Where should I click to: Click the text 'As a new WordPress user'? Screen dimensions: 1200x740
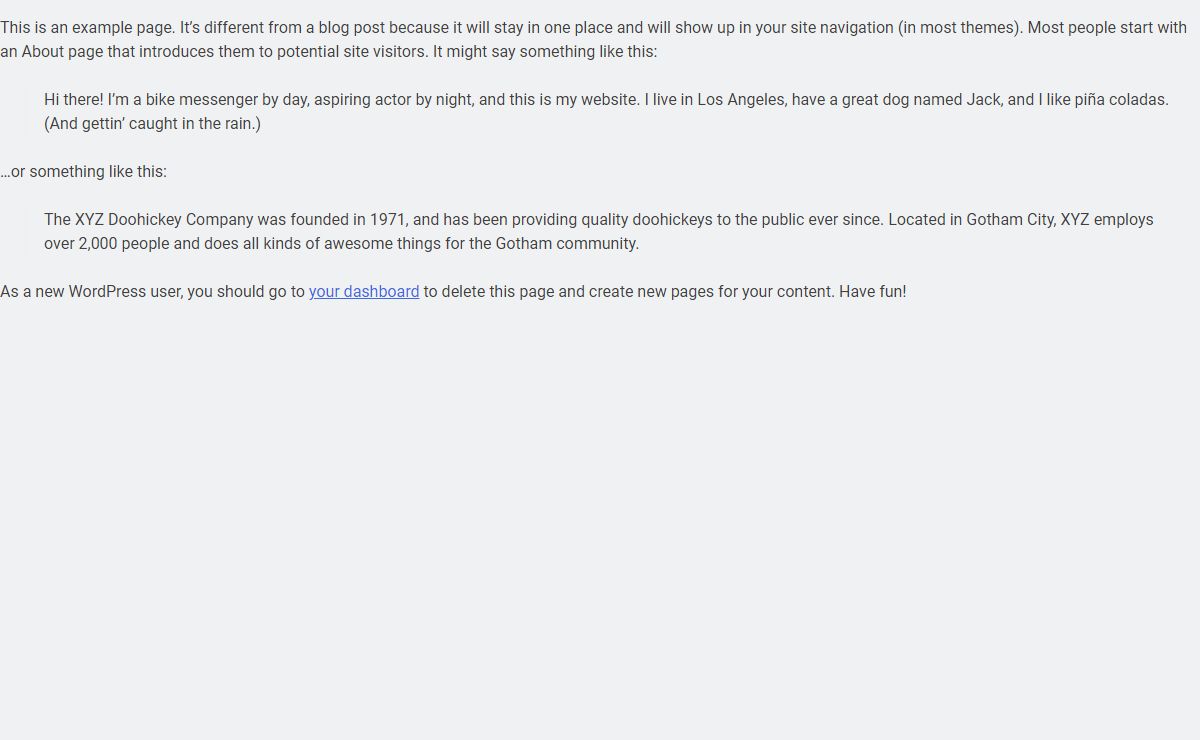(x=92, y=291)
